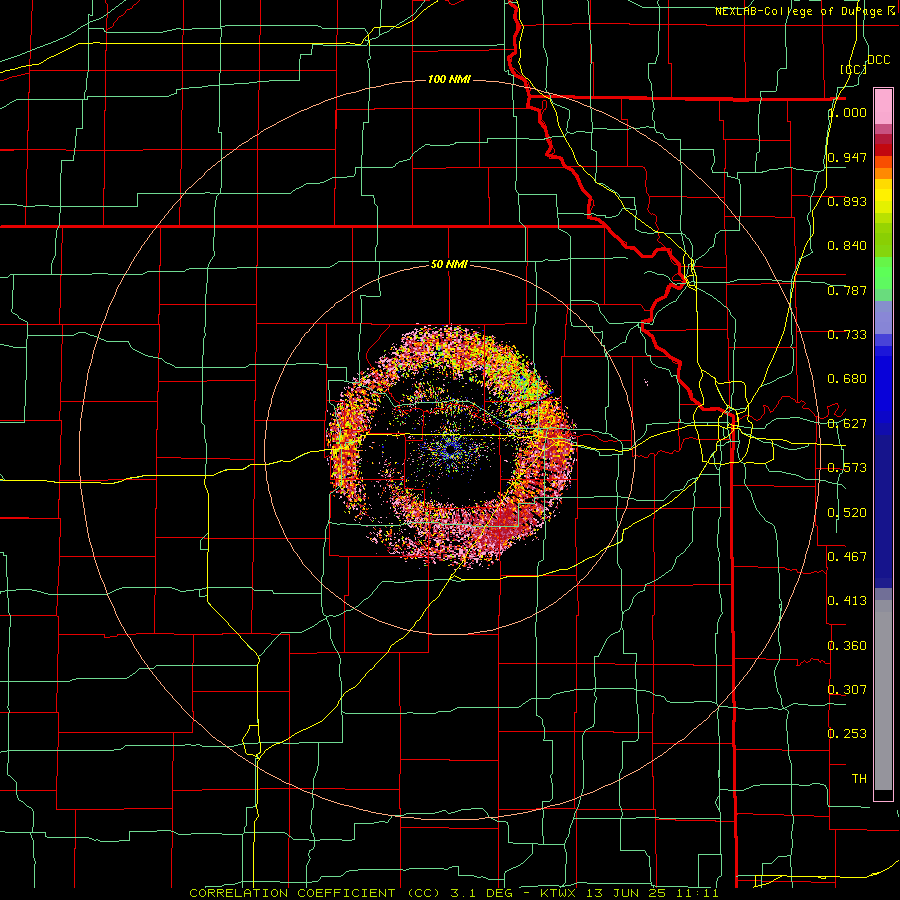Click the gray segment of color bar

(x=883, y=695)
